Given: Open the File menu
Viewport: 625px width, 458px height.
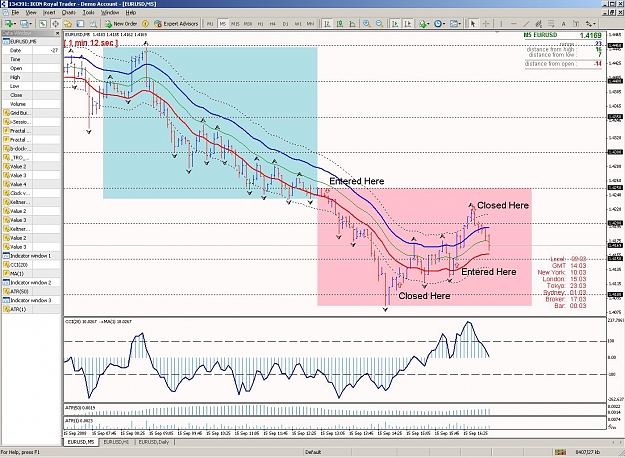Looking at the screenshot, I should coord(16,13).
